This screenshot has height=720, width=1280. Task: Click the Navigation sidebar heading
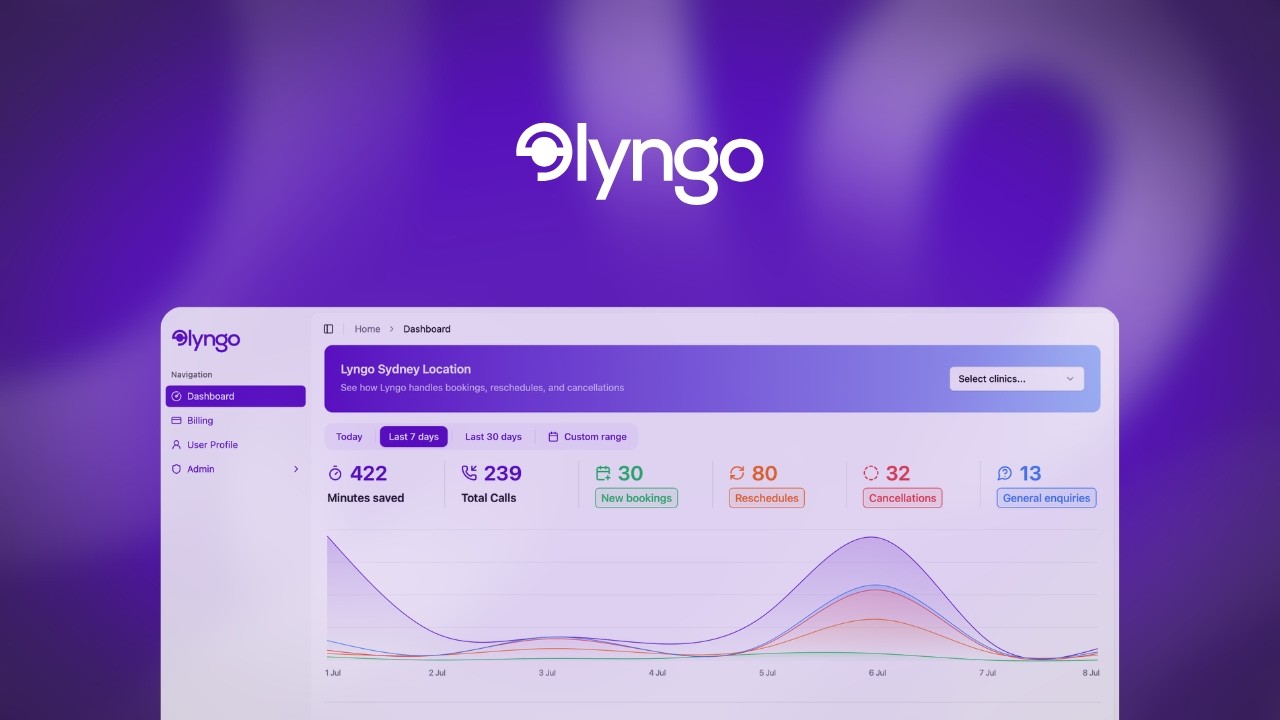pos(192,375)
